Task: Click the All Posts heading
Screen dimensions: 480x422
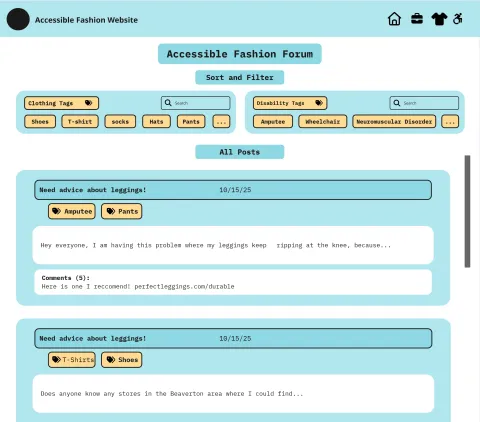Action: tap(240, 152)
